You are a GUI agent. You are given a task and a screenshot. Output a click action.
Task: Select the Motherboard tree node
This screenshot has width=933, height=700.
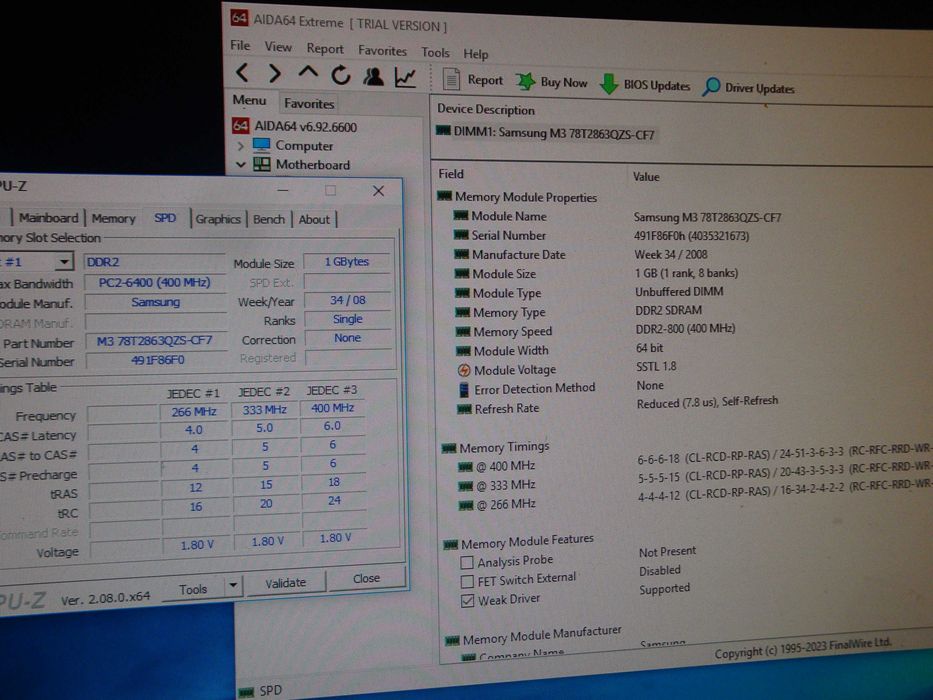pyautogui.click(x=312, y=164)
